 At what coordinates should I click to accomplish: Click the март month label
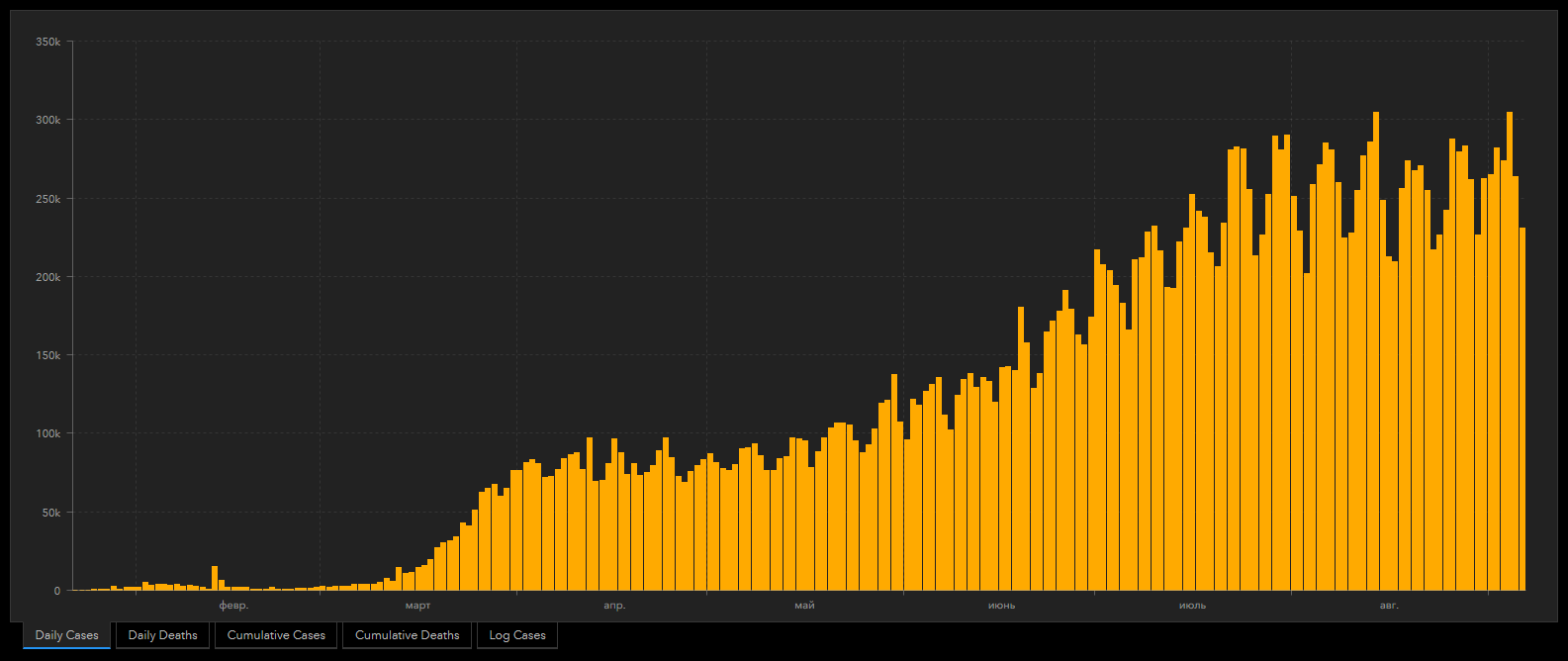point(417,606)
